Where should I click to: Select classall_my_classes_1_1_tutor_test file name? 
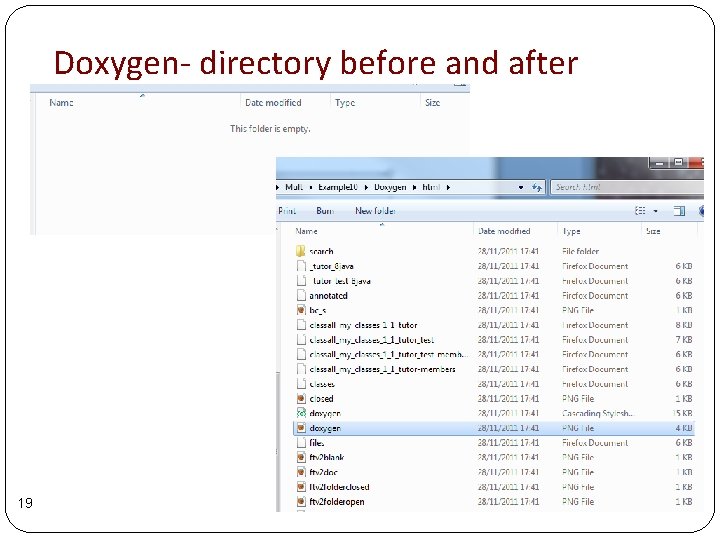[371, 340]
